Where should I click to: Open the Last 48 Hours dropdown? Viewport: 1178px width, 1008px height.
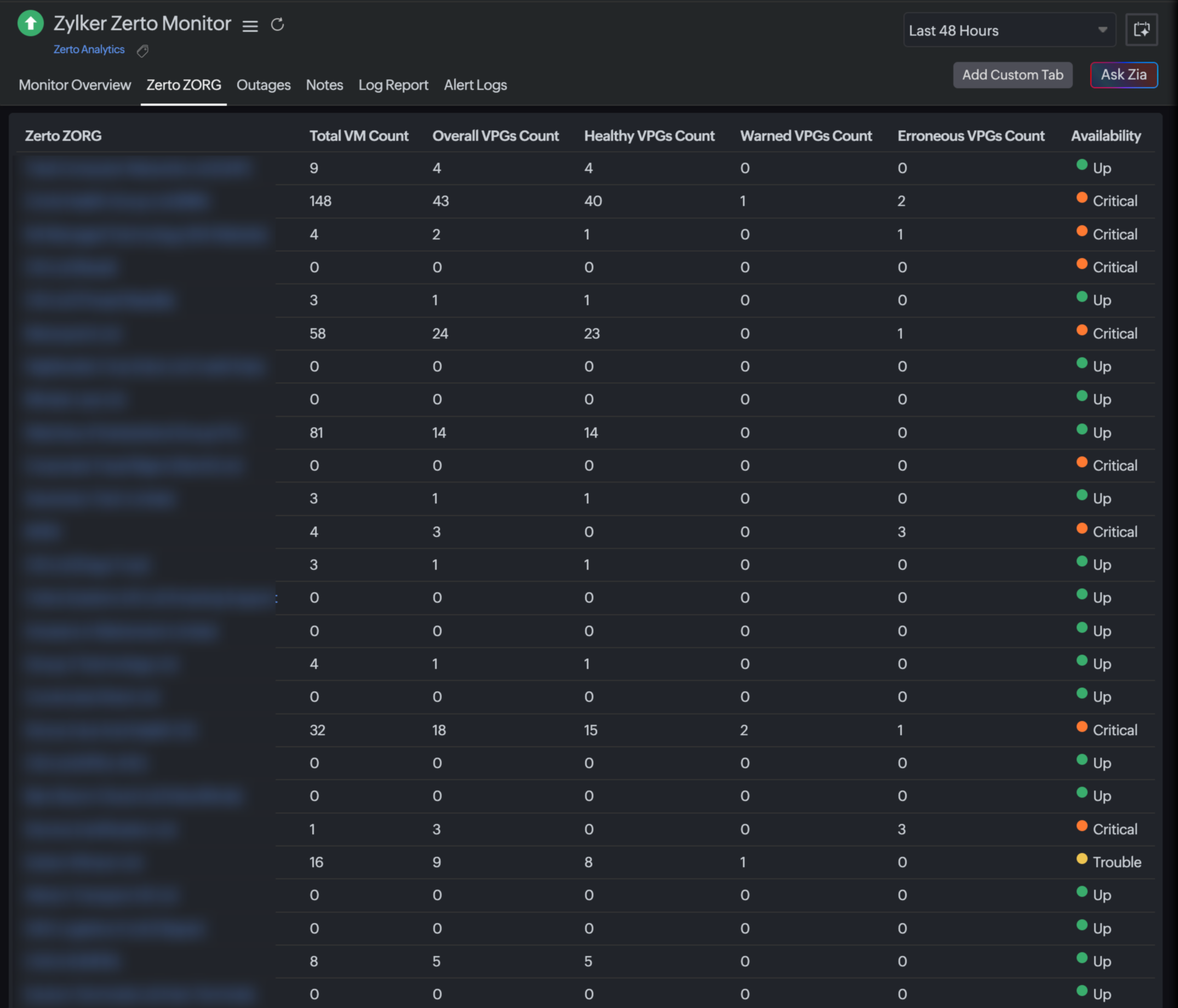[x=1004, y=30]
